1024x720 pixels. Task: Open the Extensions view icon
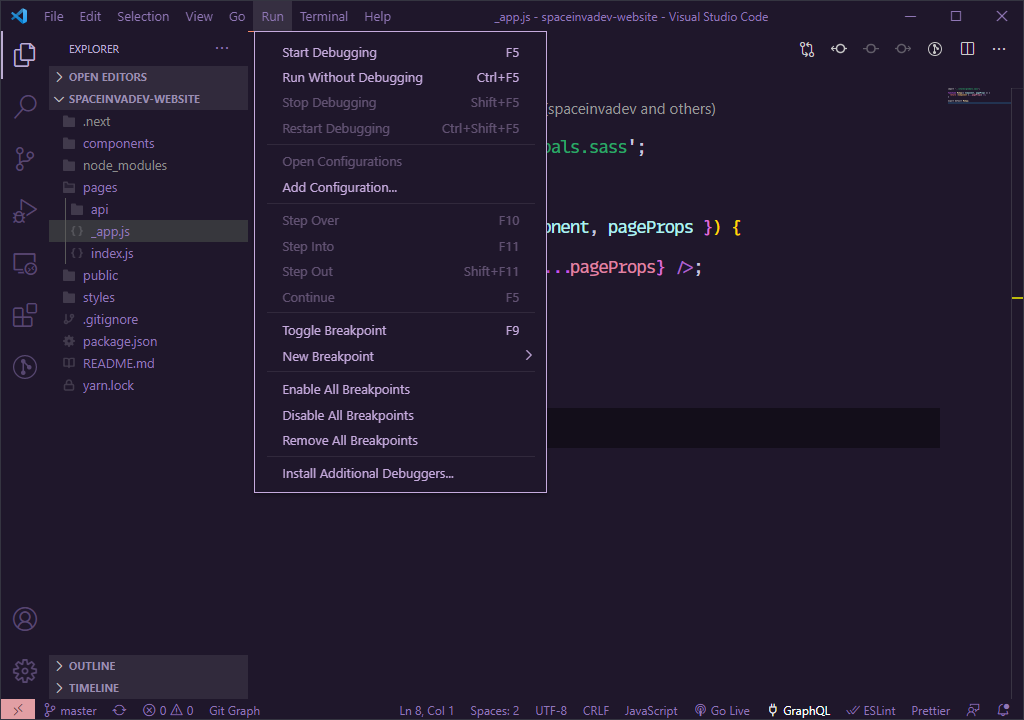pyautogui.click(x=24, y=315)
